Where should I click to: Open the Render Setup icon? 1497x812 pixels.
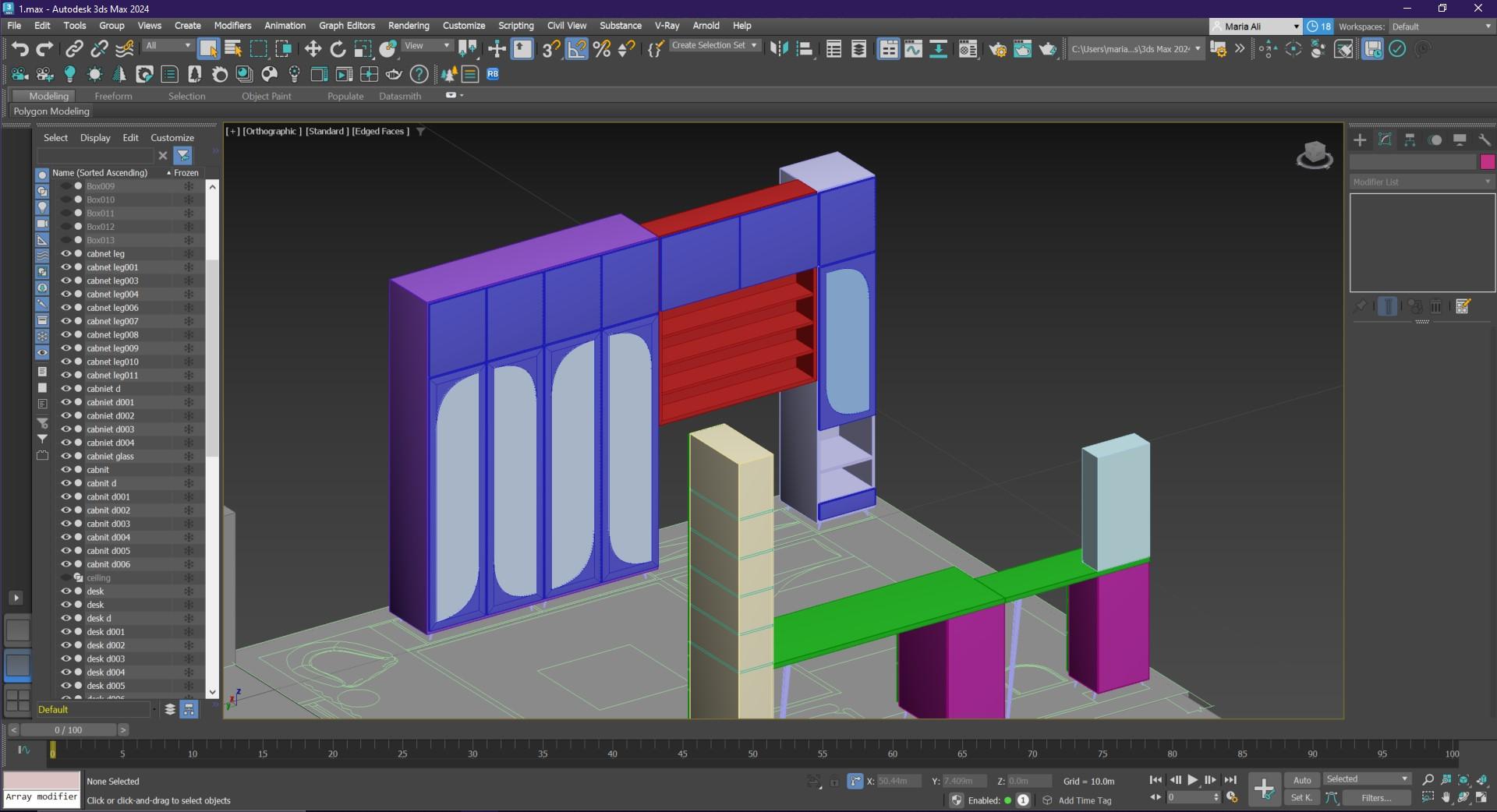[997, 49]
